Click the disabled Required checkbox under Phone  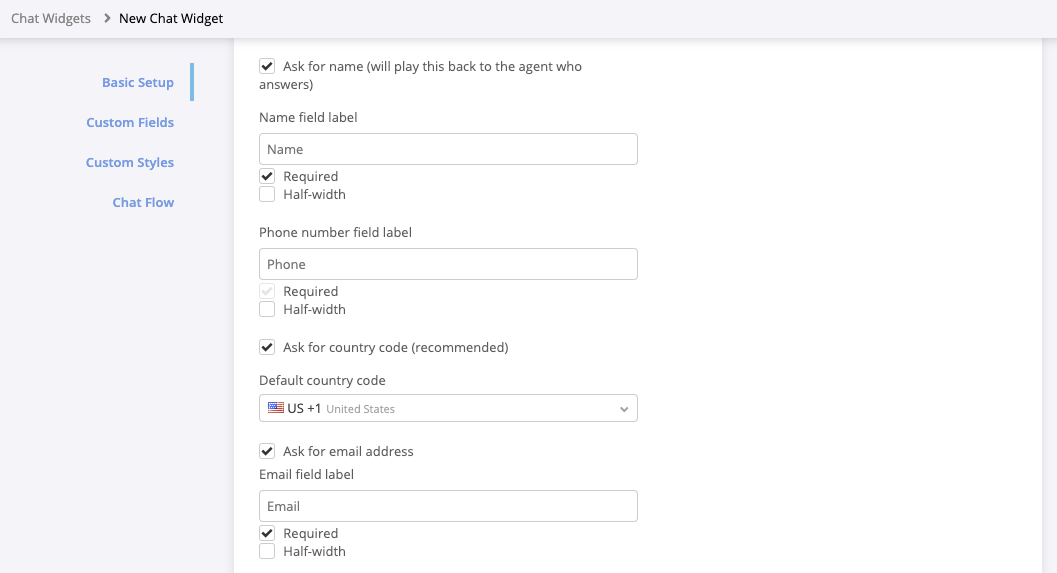coord(267,291)
